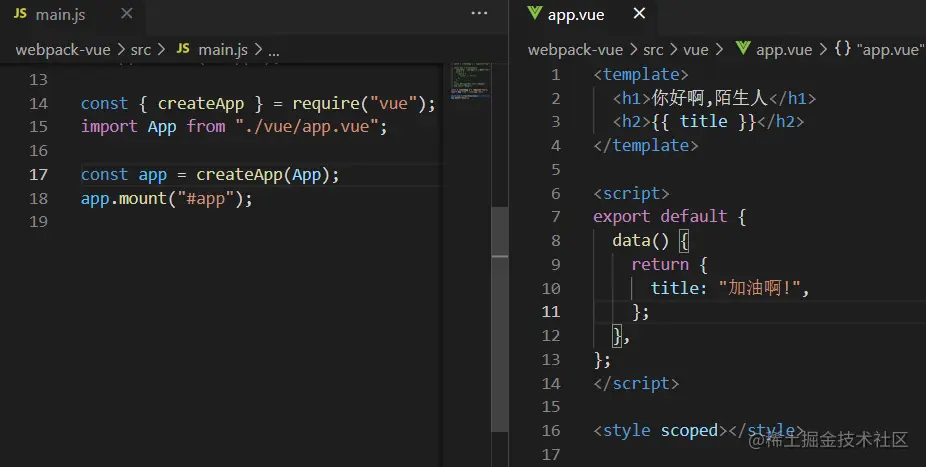Click line number 18 in main.js

pyautogui.click(x=38, y=198)
